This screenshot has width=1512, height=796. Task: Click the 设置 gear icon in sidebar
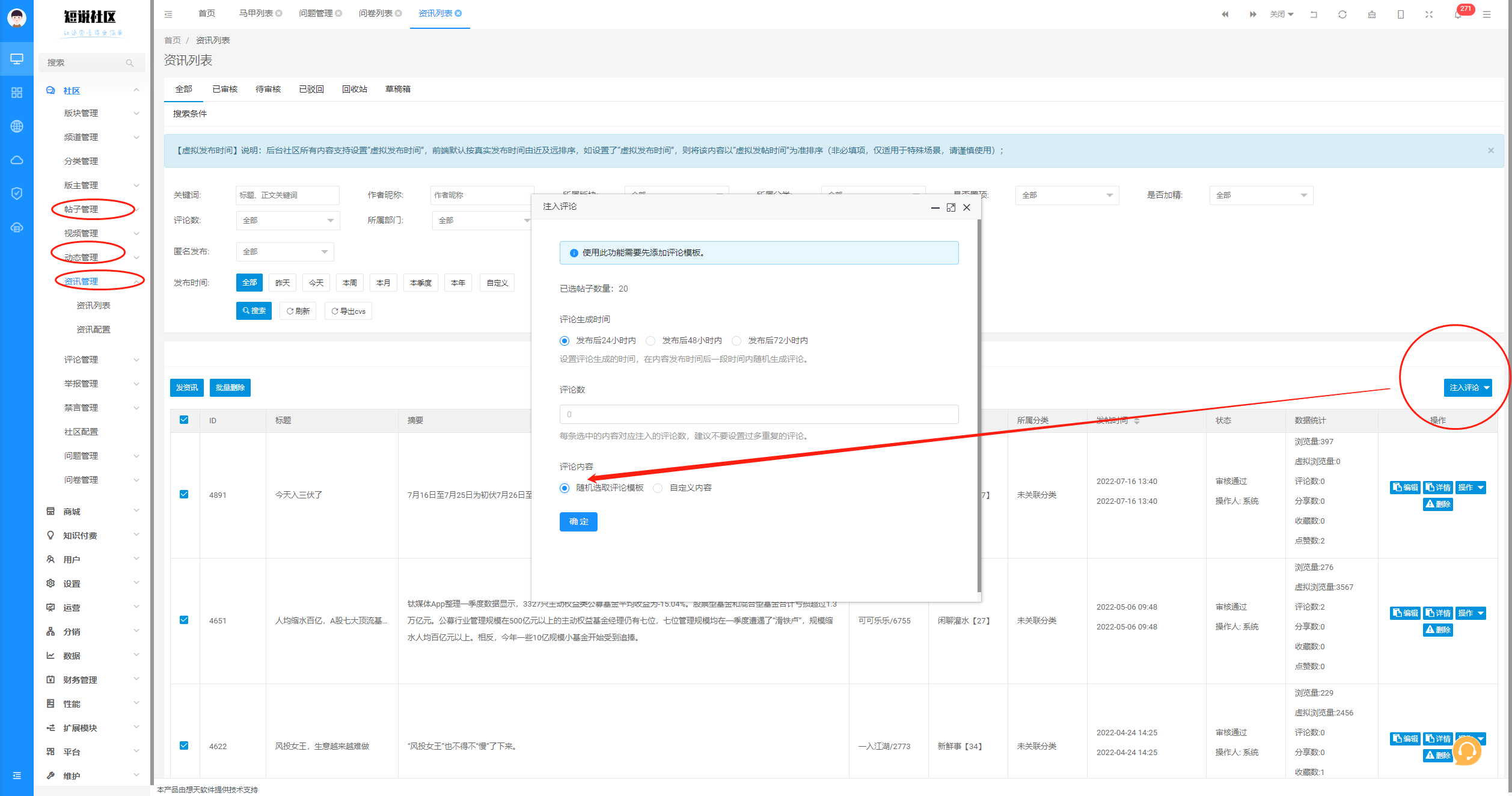51,583
